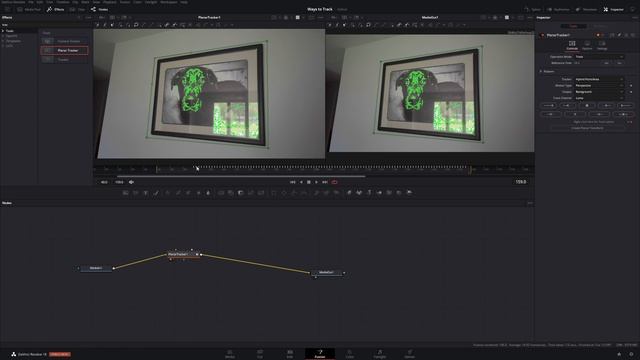
Task: Open the Edit page tab
Action: pos(290,354)
